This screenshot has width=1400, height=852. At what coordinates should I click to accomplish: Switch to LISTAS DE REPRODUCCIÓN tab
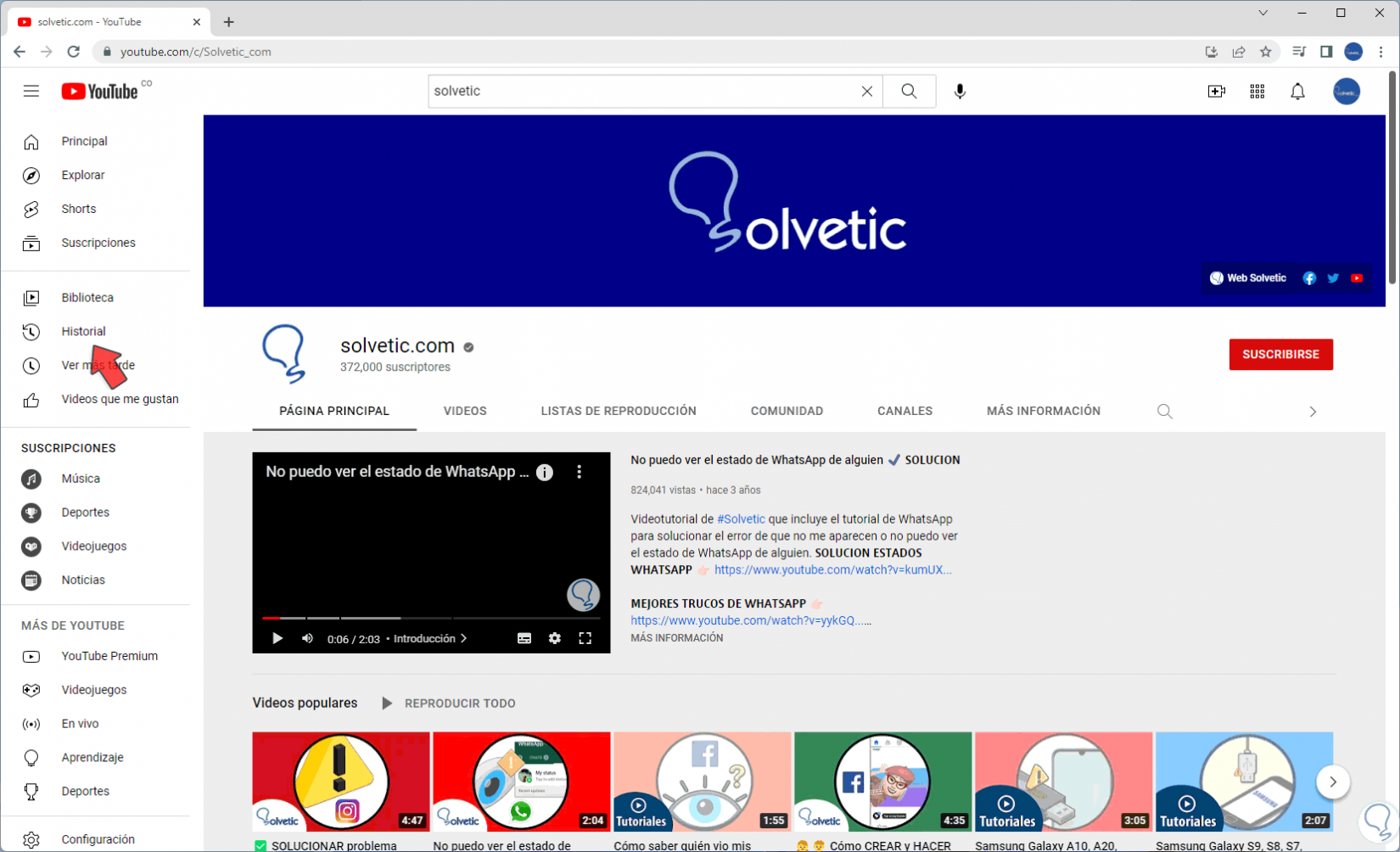(619, 411)
